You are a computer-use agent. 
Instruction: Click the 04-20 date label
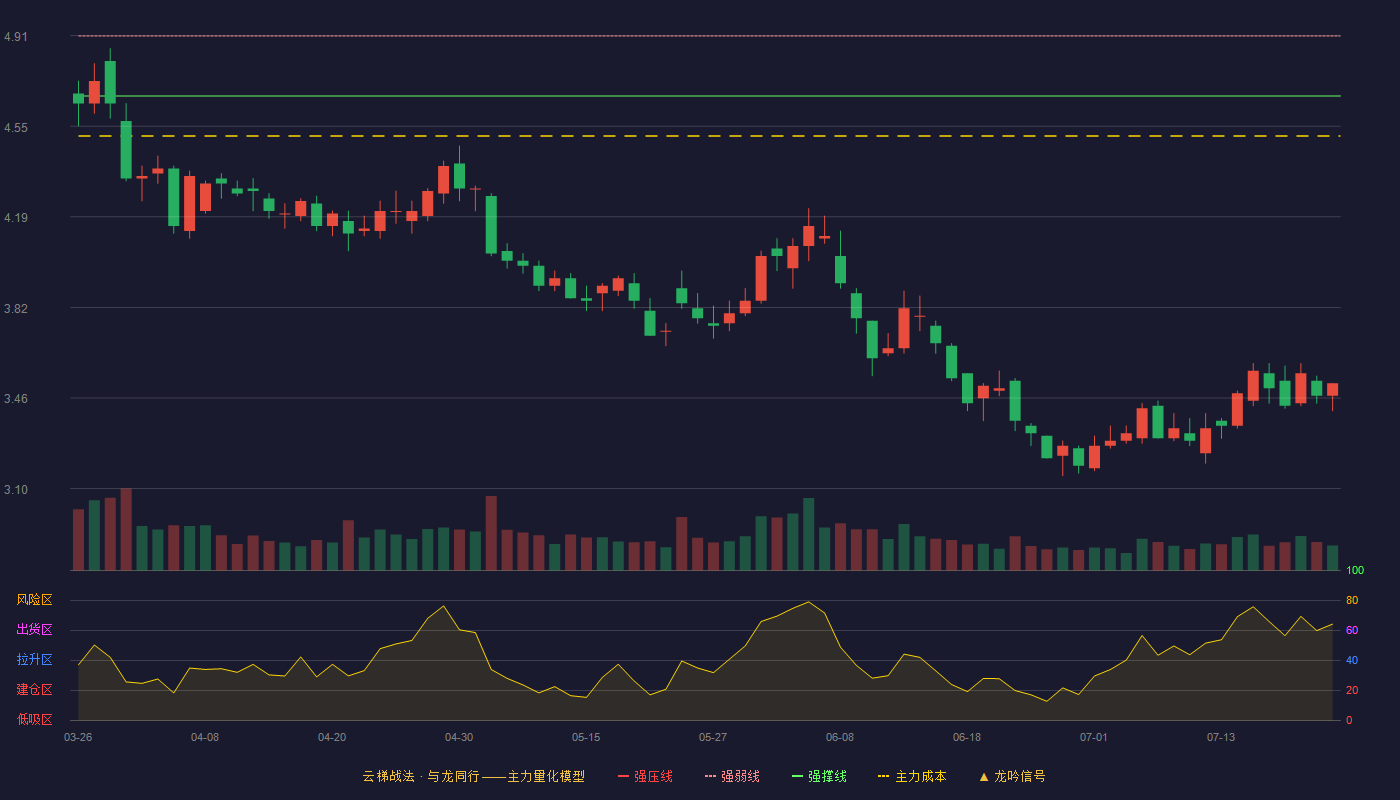click(332, 737)
